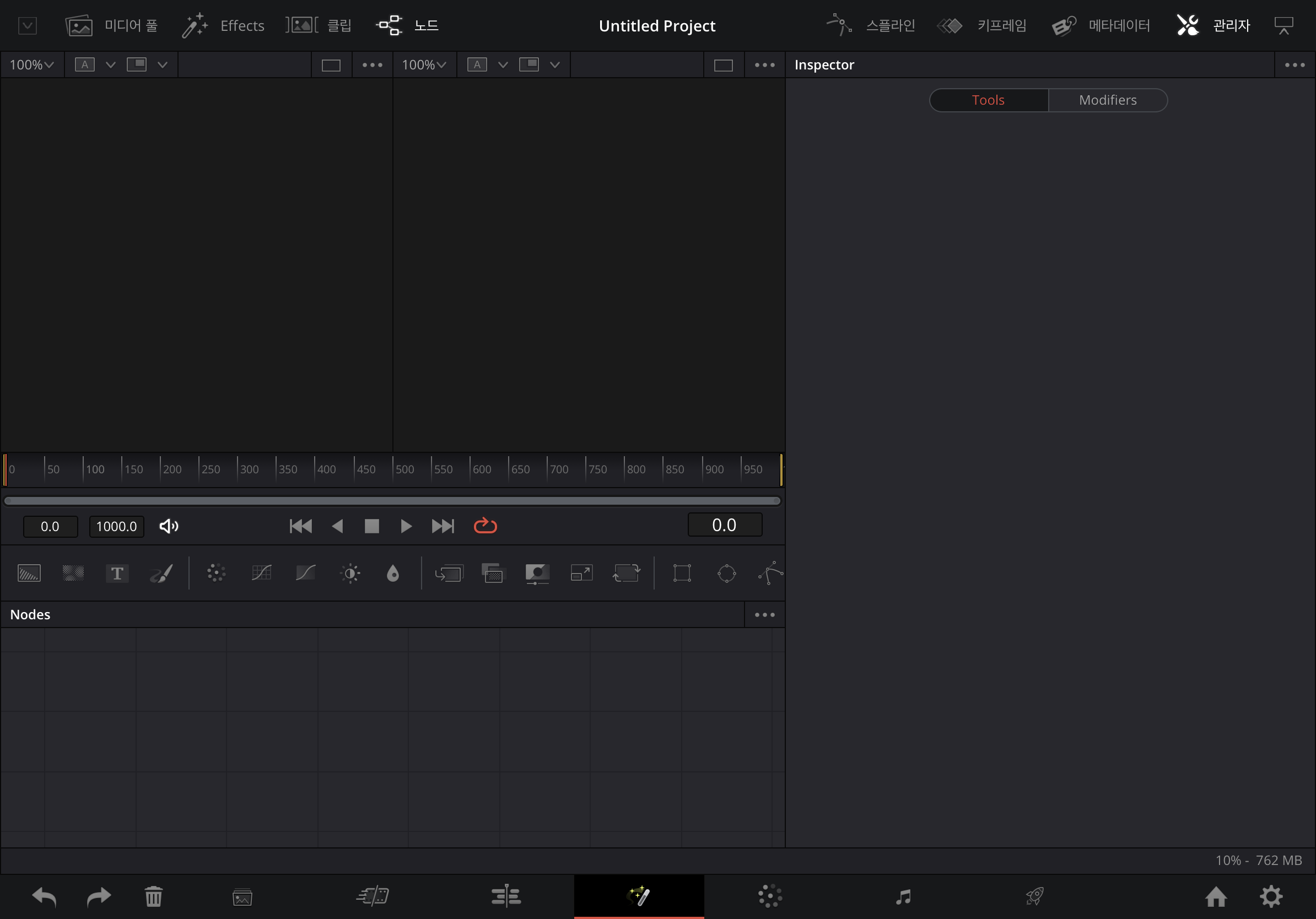
Task: Open left viewer 100% zoom dropdown
Action: pyautogui.click(x=31, y=65)
